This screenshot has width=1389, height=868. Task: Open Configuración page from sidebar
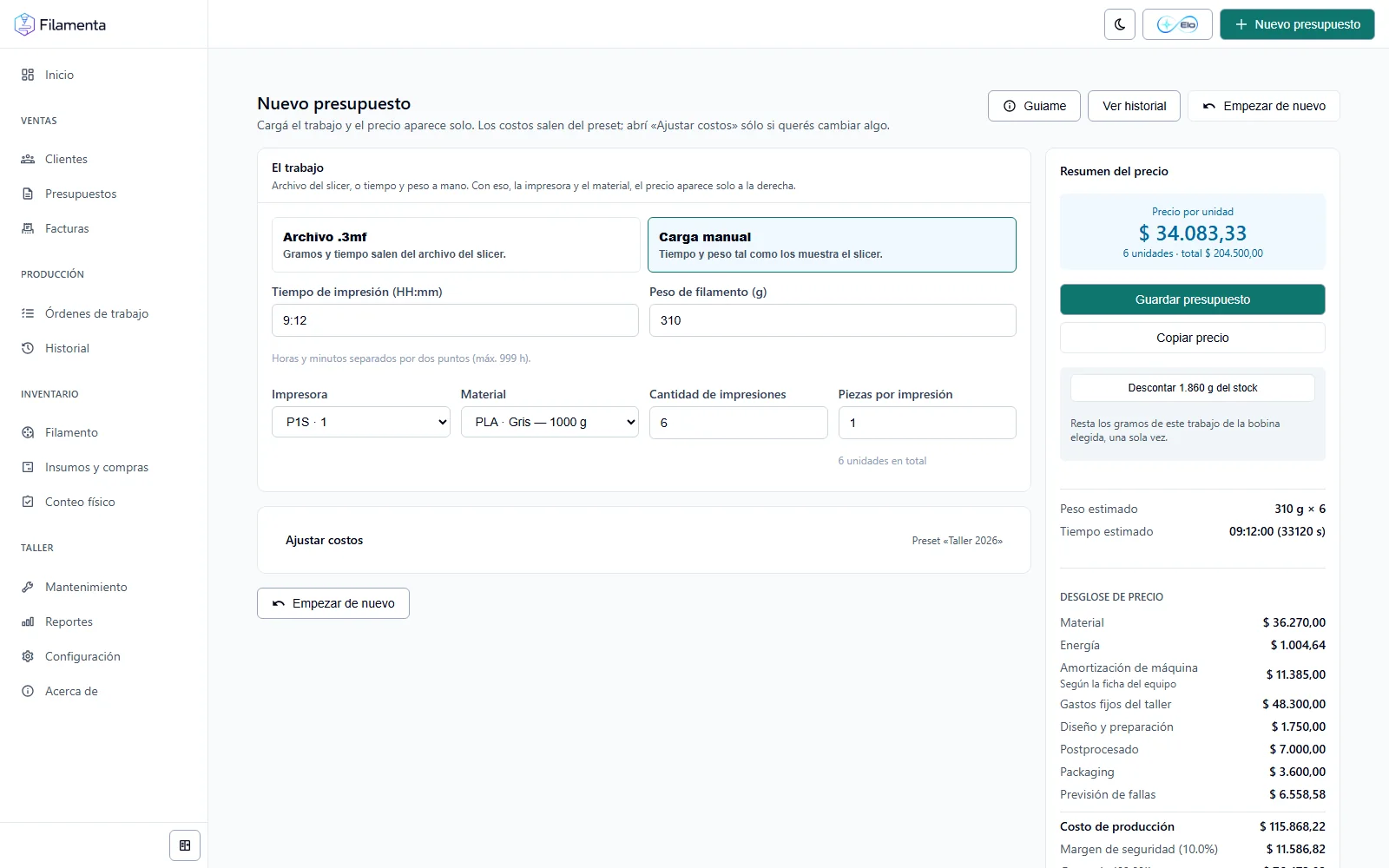click(x=104, y=656)
